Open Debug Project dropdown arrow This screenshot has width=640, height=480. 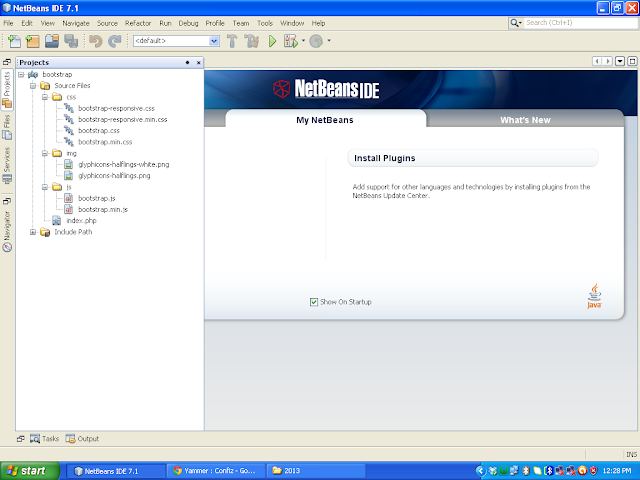tap(303, 41)
